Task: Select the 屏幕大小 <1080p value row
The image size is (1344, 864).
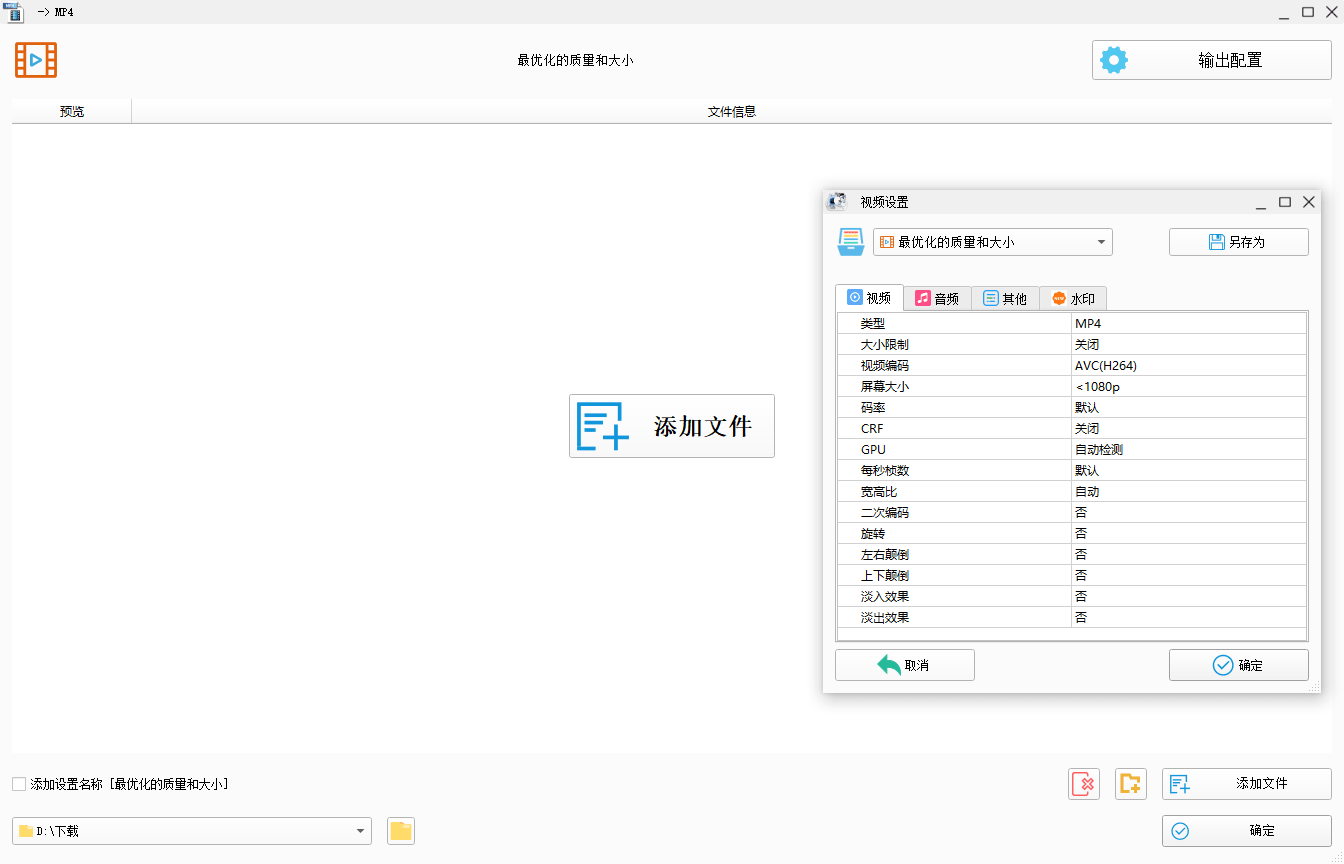Action: click(x=1188, y=387)
